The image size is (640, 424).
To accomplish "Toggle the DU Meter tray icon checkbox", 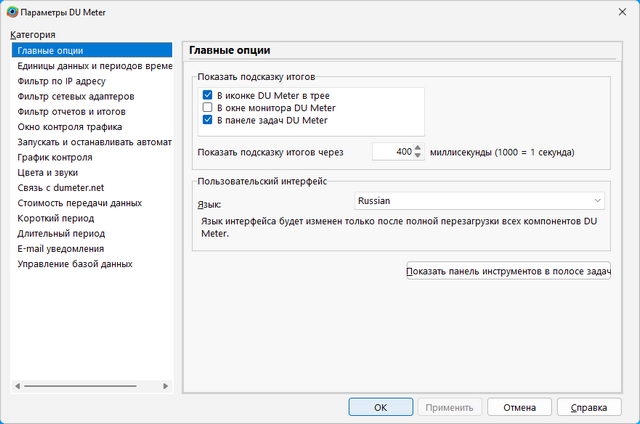I will tap(208, 95).
